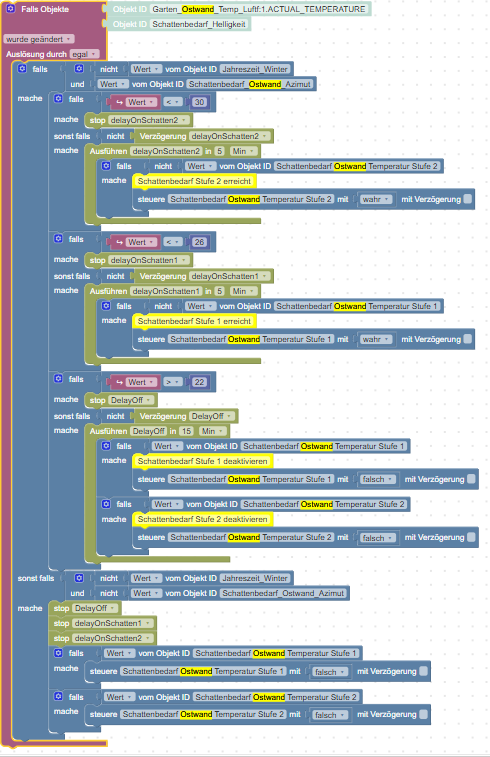Click gear icon of falls above Stufe 1 deaktivieren comment
This screenshot has height=757, width=490.
point(106,446)
